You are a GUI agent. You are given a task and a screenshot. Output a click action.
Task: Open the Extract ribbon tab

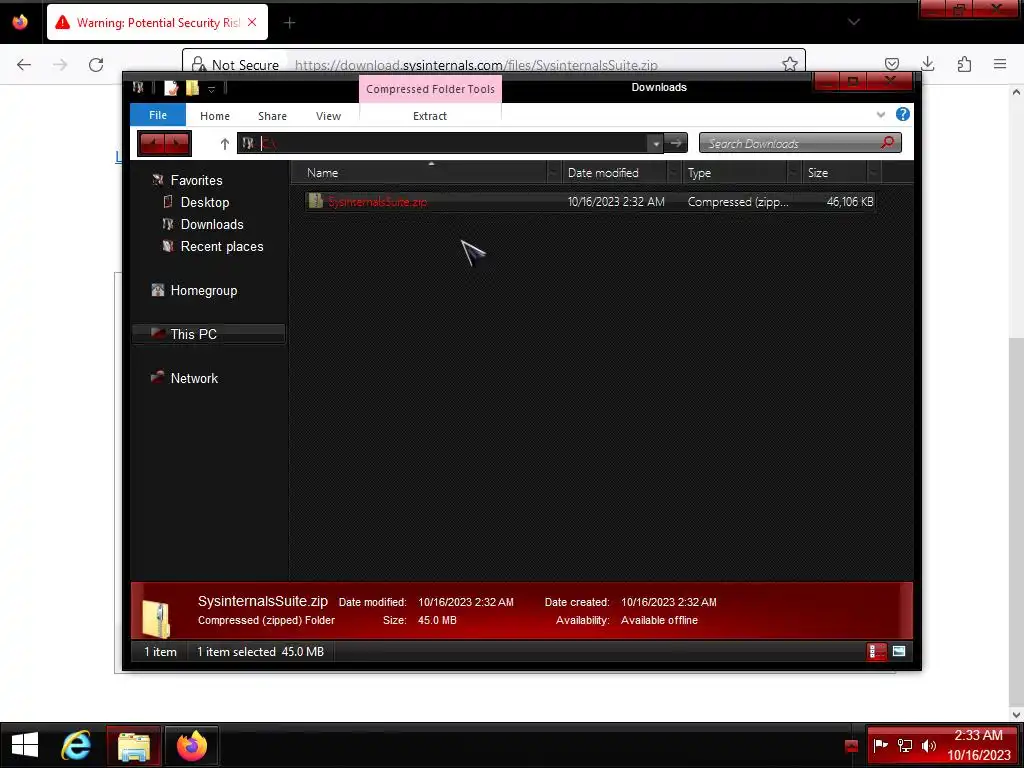pyautogui.click(x=430, y=116)
